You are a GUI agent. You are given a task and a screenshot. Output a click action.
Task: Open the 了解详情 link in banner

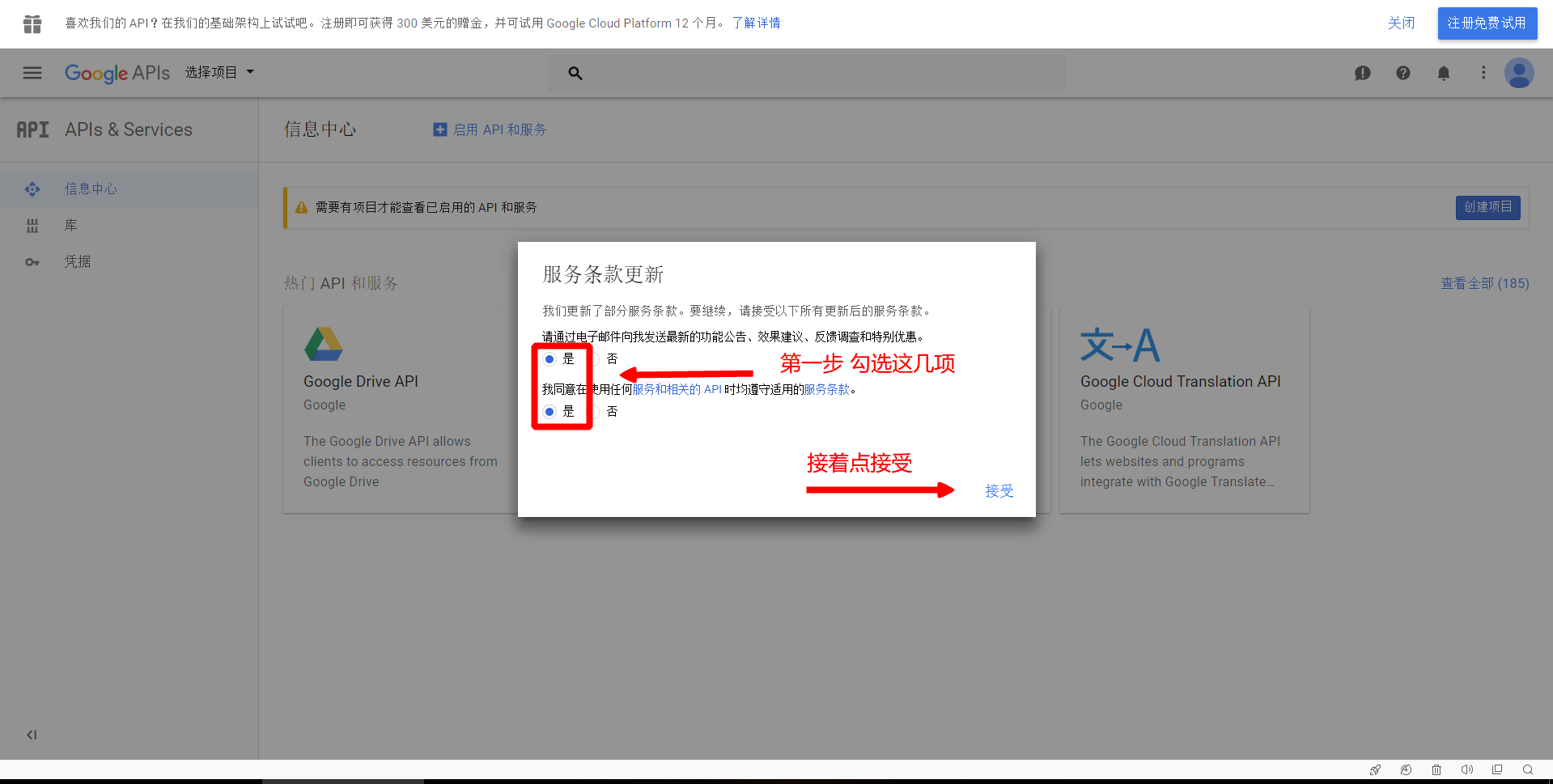756,23
